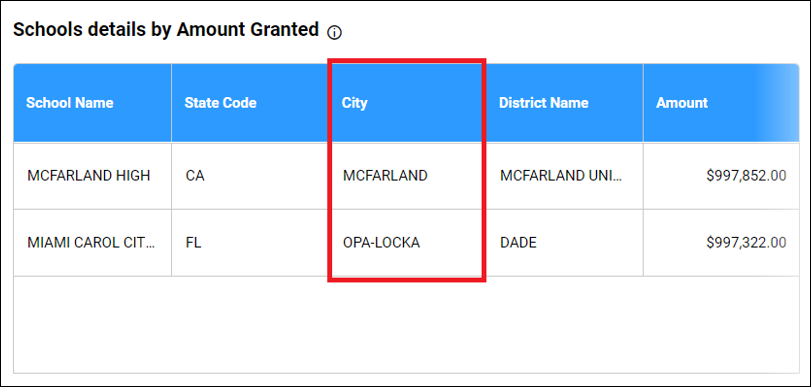Viewport: 811px width, 387px height.
Task: Select the MCFARLAND city cell
Action: pos(407,176)
